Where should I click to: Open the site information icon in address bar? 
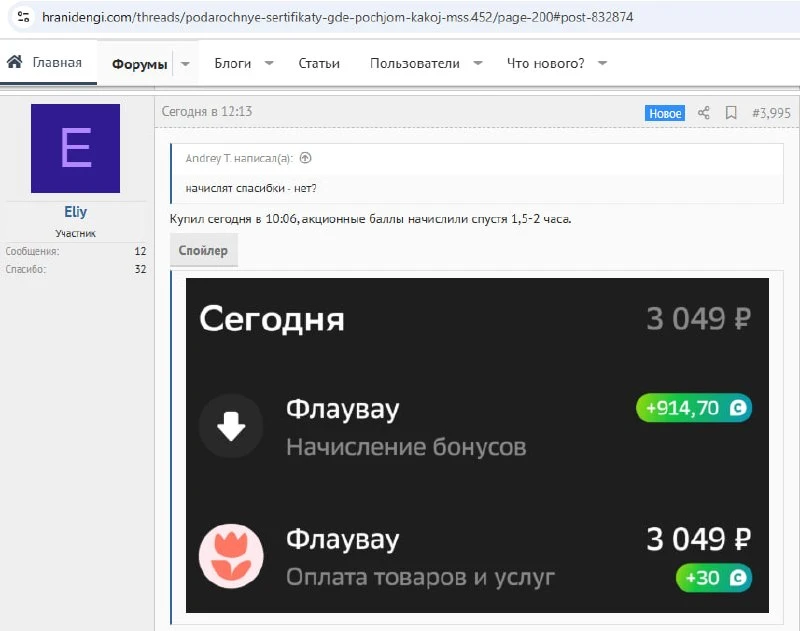(x=23, y=17)
